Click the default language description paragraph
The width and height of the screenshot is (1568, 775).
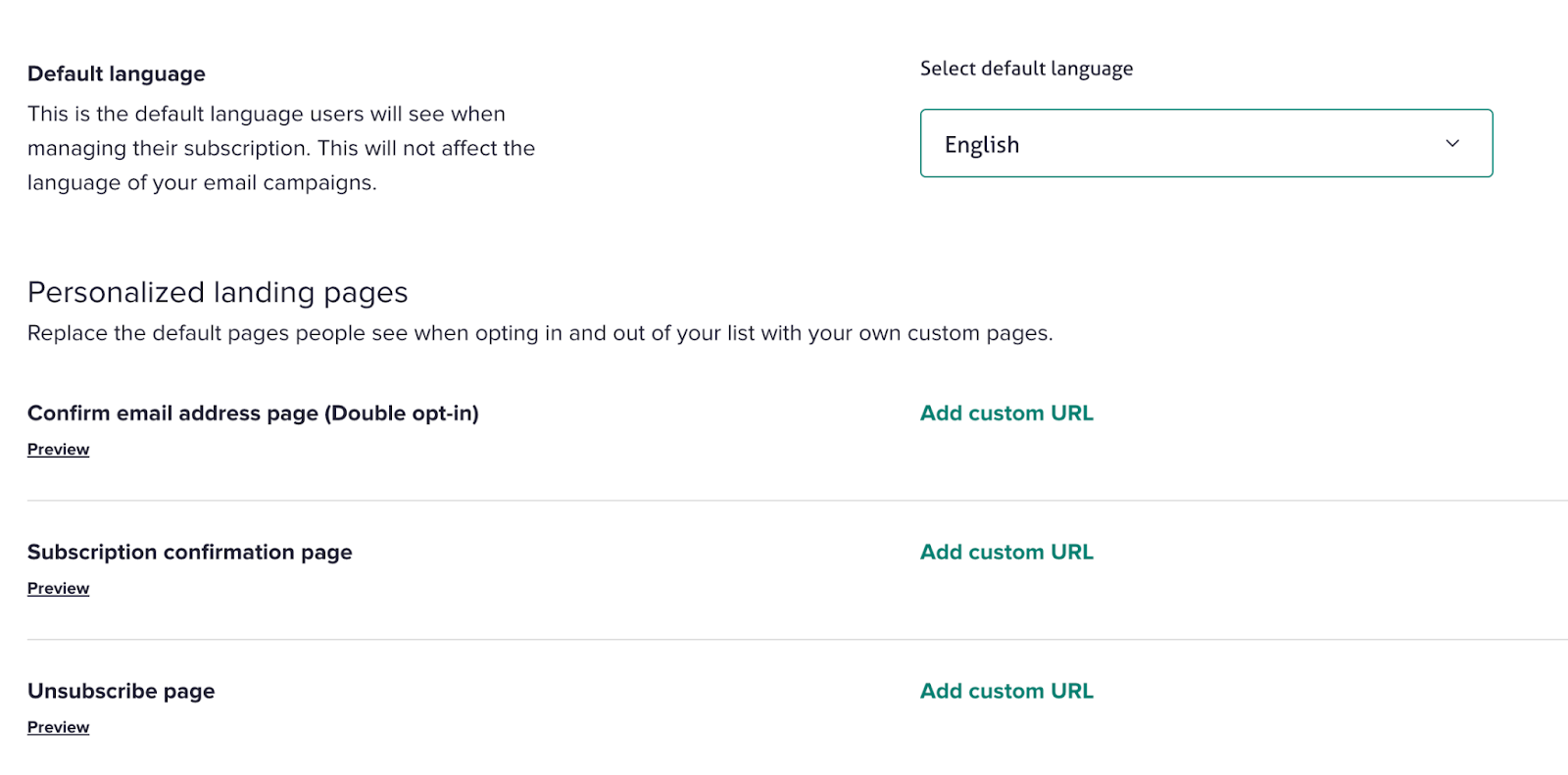(281, 149)
